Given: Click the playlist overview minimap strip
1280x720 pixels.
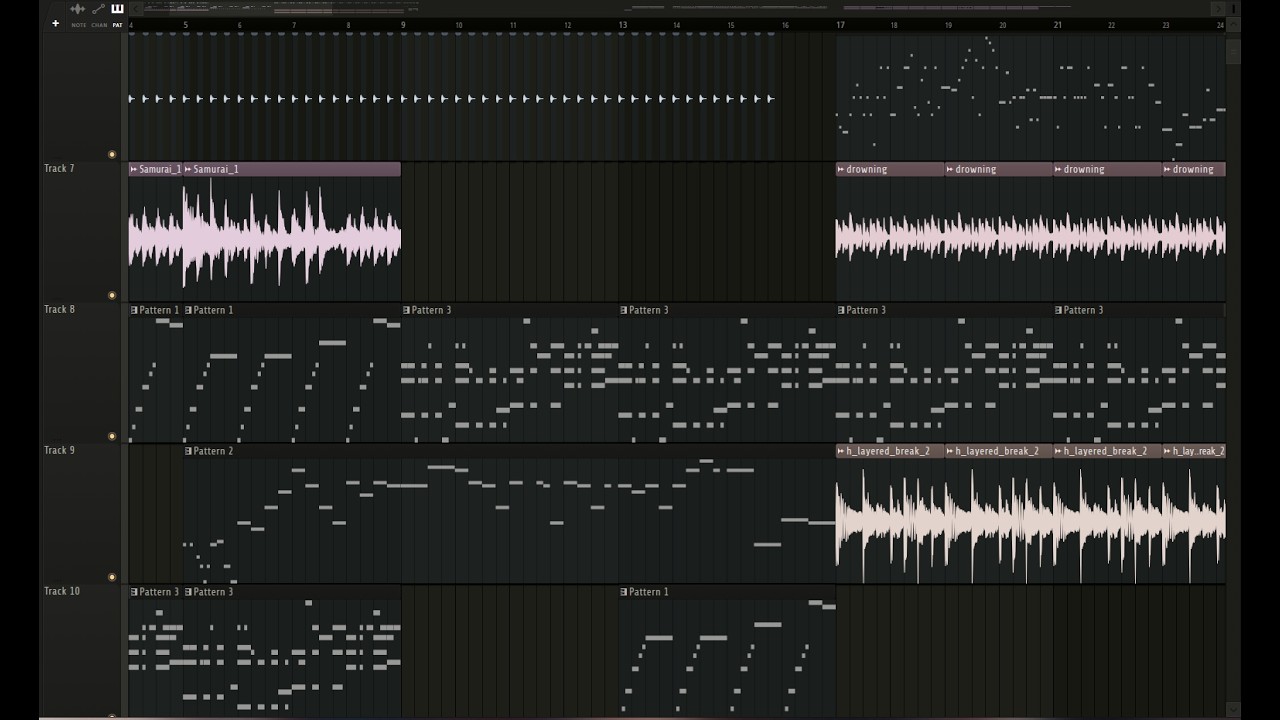Looking at the screenshot, I should [675, 9].
